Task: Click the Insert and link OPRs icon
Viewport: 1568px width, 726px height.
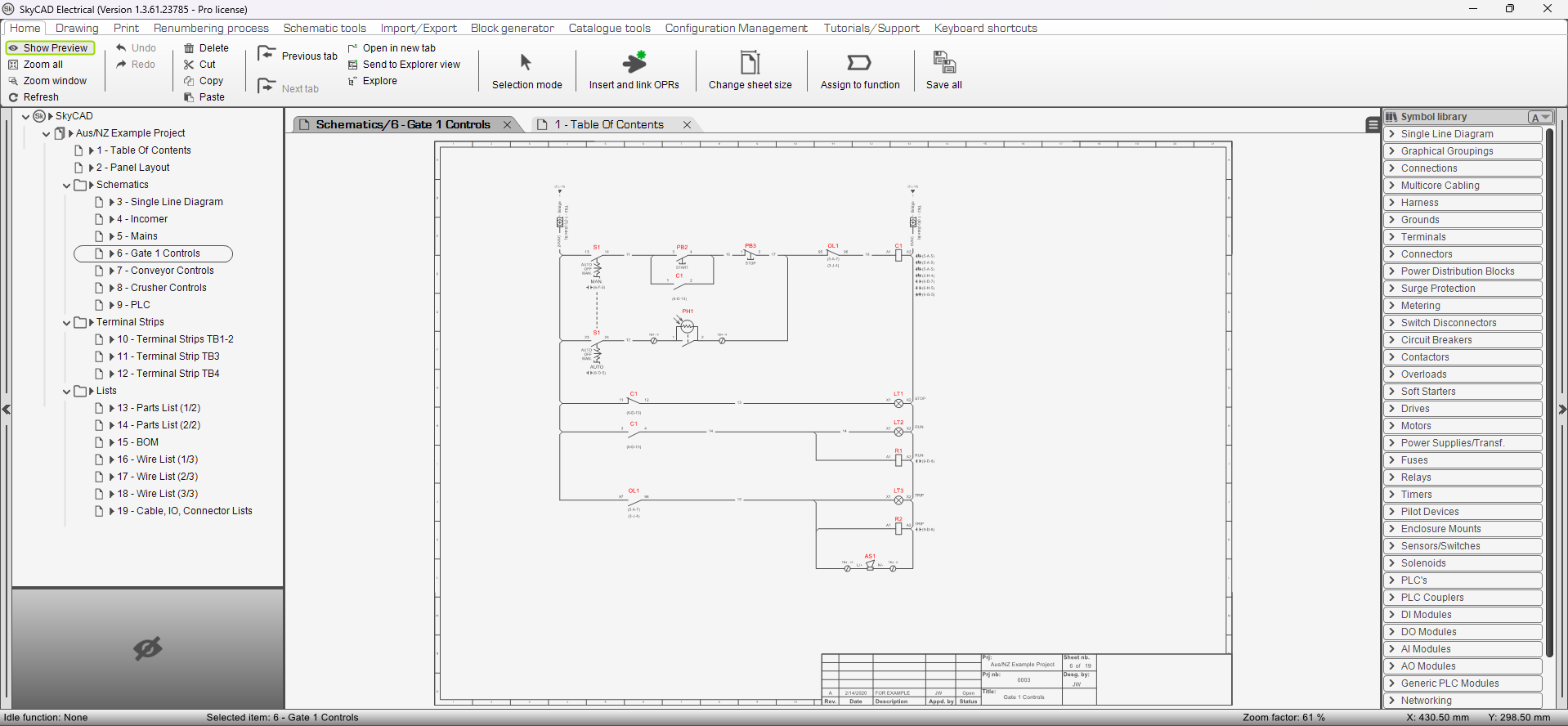Action: coord(634,63)
